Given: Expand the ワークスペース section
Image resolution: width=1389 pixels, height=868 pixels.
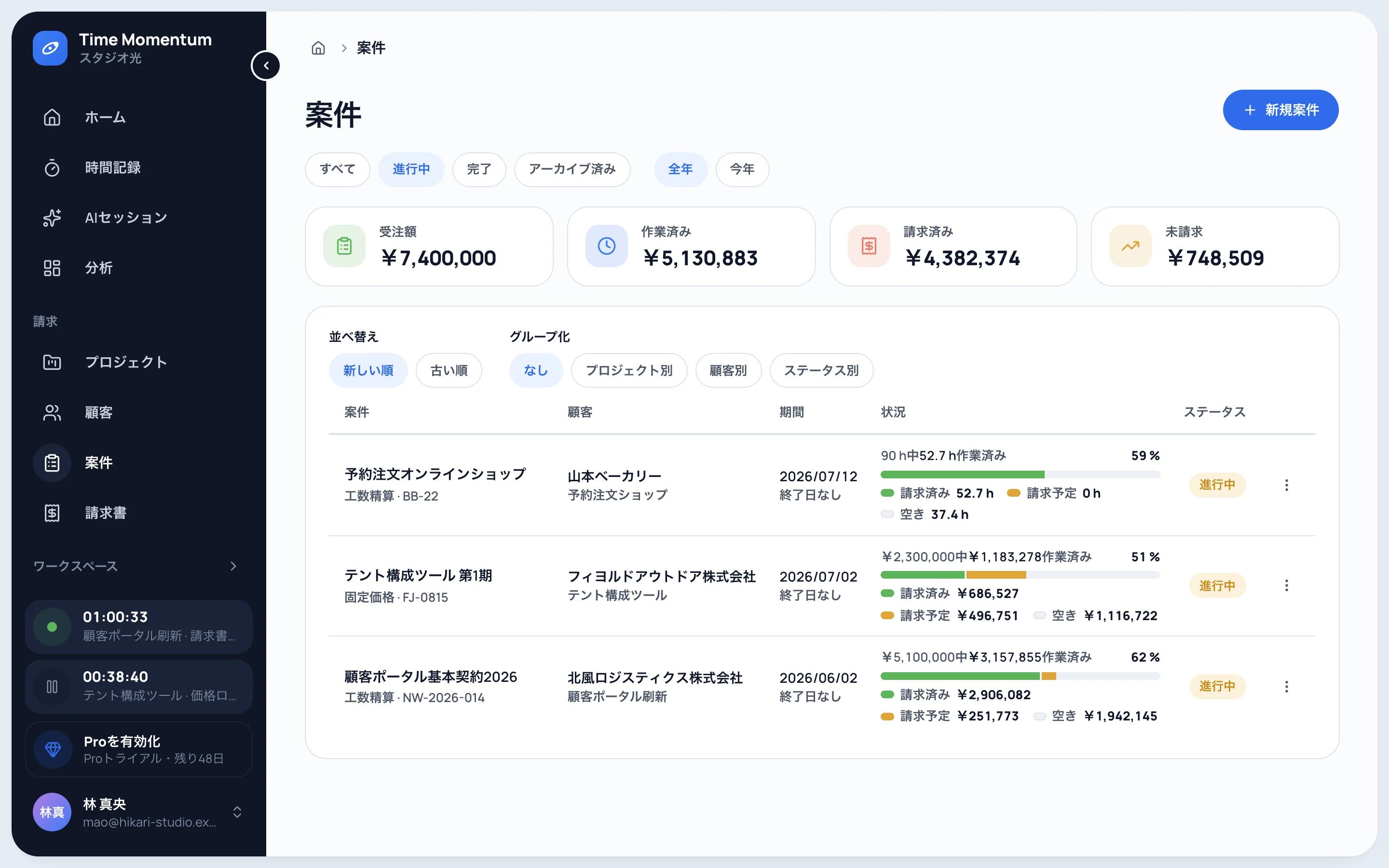Looking at the screenshot, I should click(233, 566).
